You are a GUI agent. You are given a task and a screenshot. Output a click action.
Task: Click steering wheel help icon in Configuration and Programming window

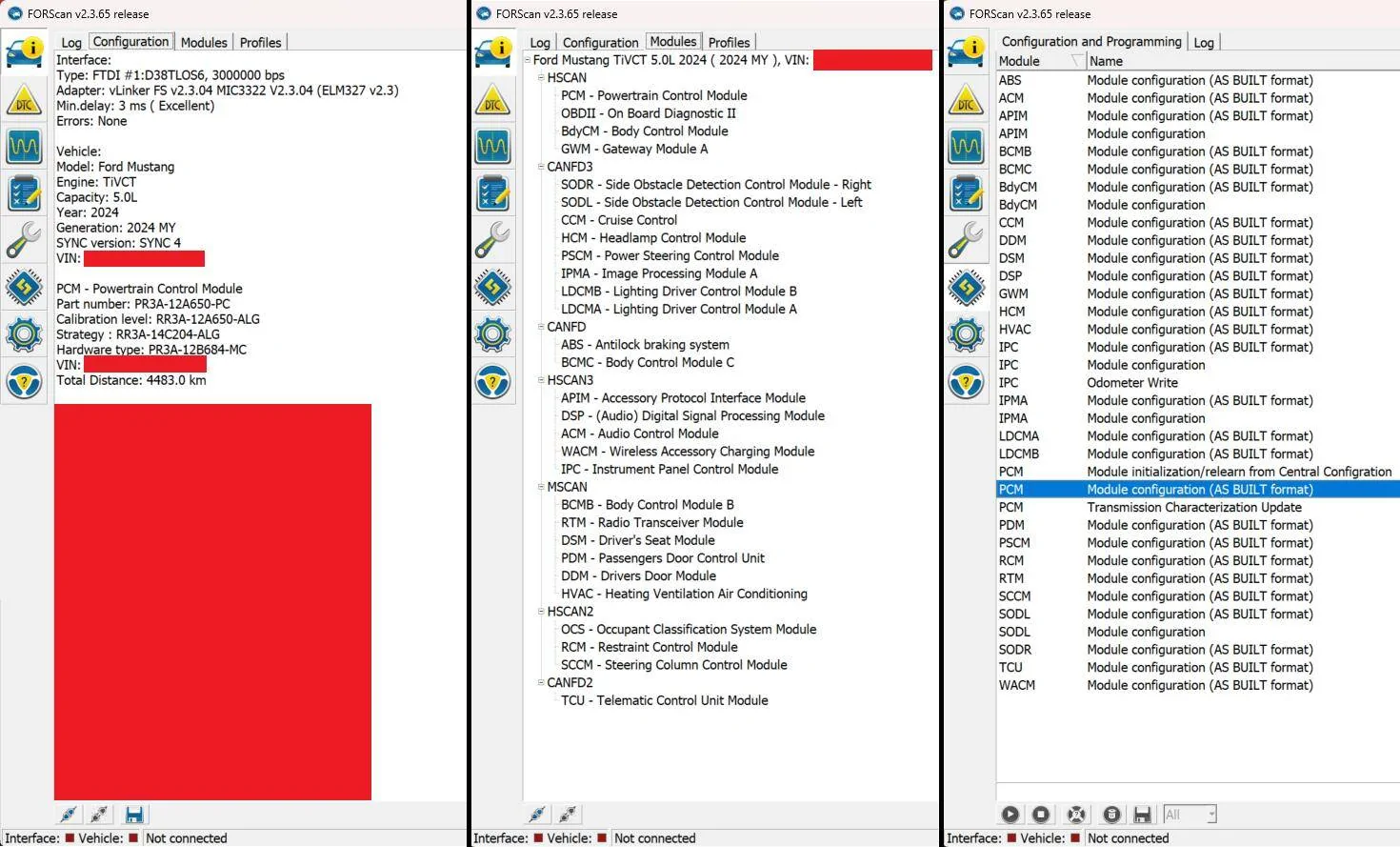[966, 382]
